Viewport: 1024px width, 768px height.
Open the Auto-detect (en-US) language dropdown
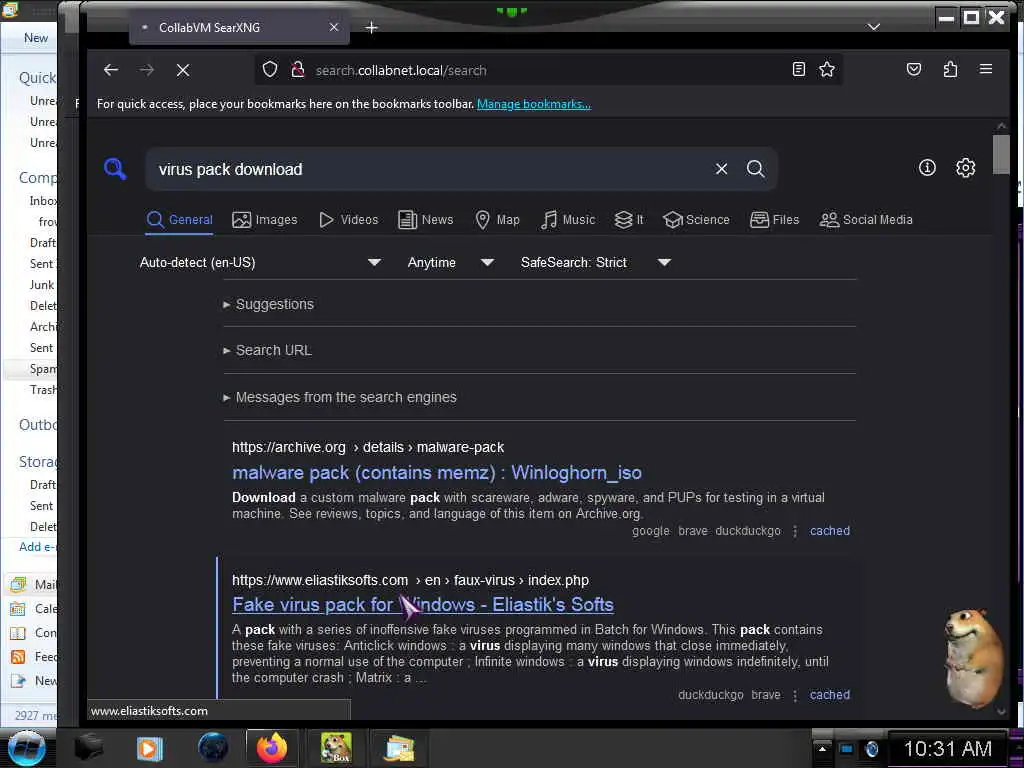point(261,263)
